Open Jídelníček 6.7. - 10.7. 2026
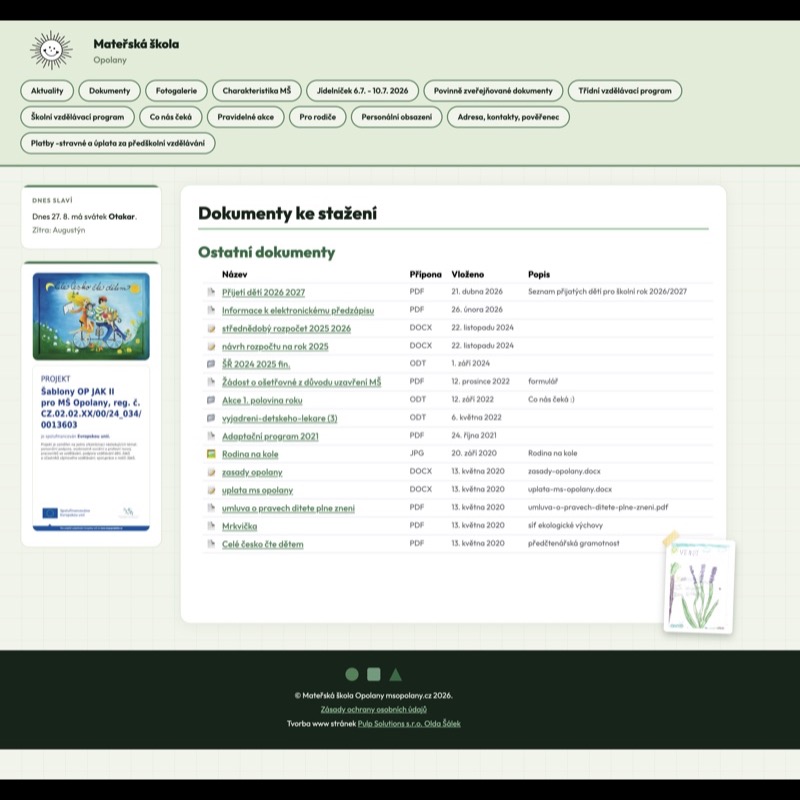 coord(362,91)
